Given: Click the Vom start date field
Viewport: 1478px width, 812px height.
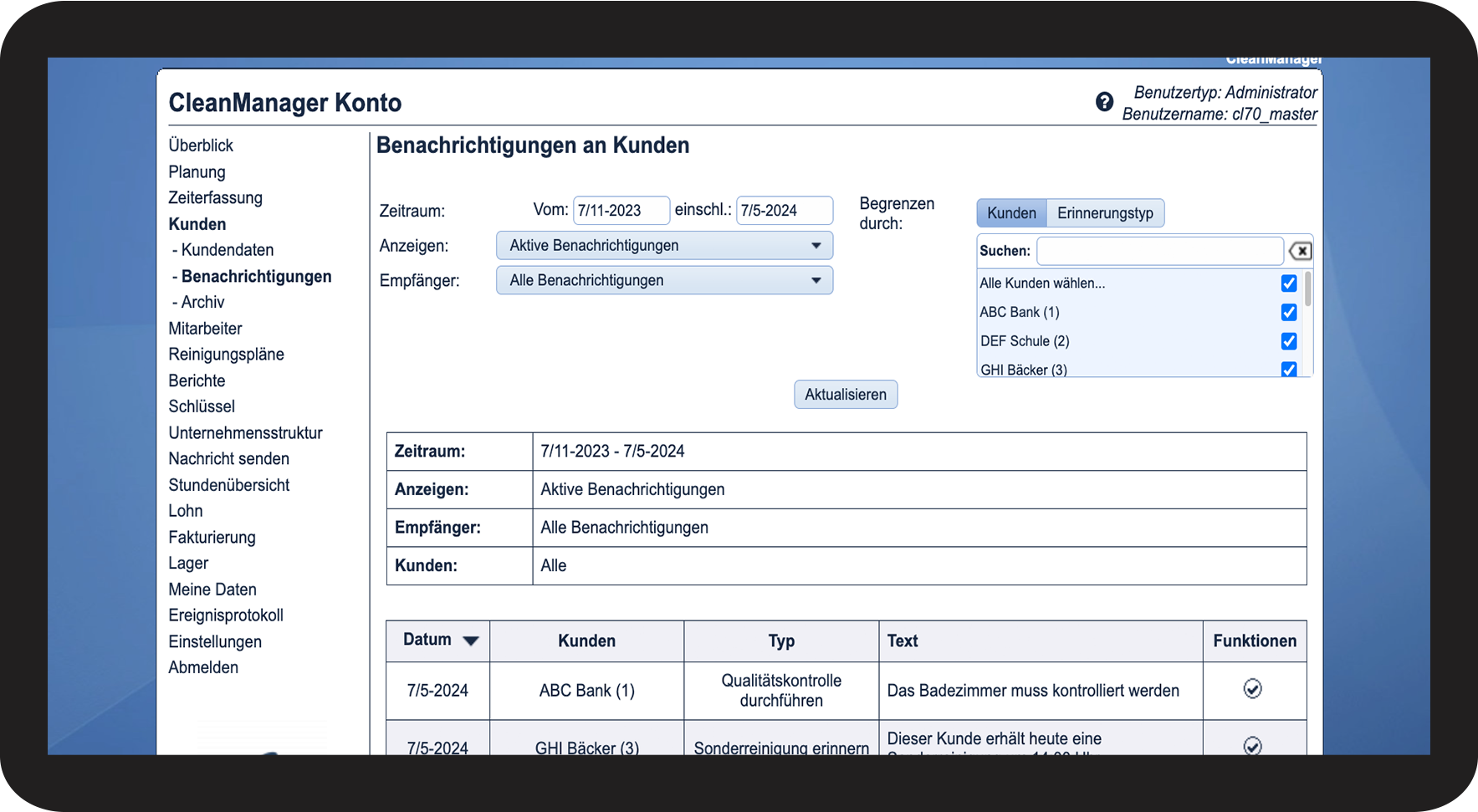Looking at the screenshot, I should (x=621, y=211).
